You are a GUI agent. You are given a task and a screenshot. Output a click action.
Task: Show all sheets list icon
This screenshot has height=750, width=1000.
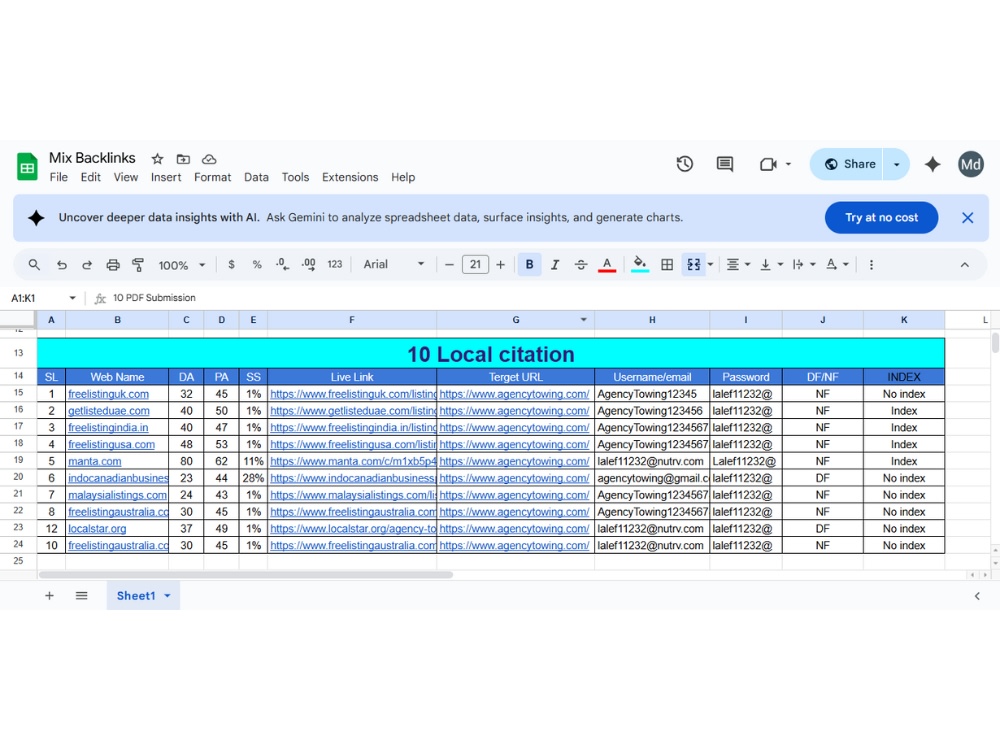[x=82, y=596]
